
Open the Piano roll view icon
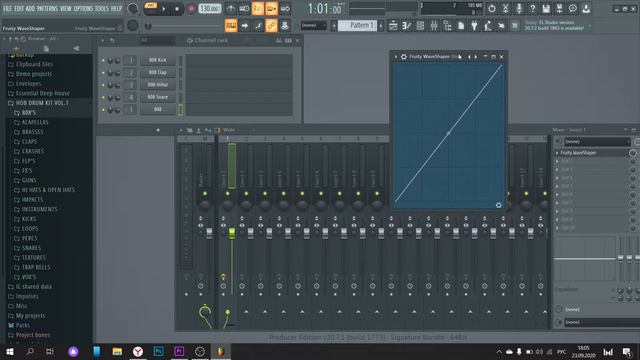[407, 26]
